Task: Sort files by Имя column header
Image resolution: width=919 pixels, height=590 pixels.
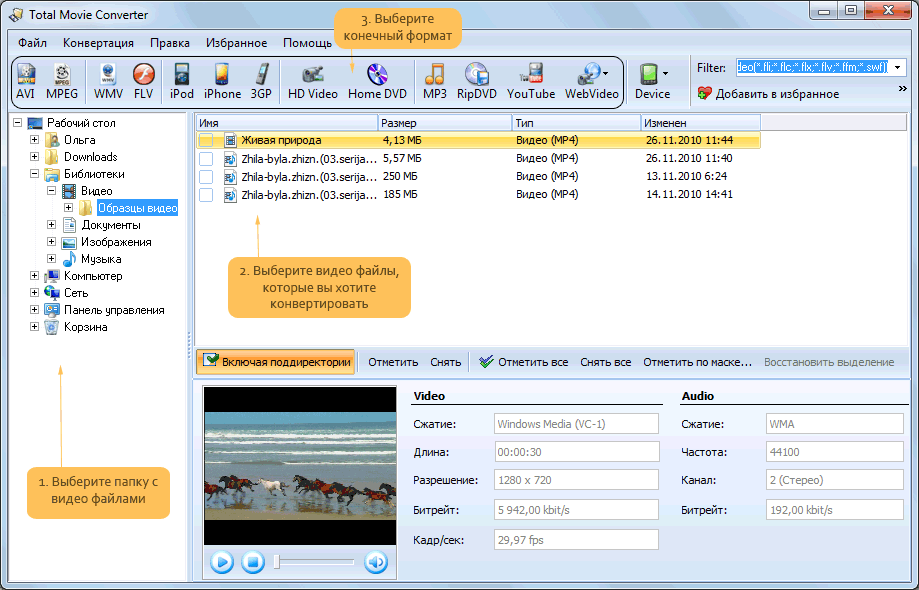Action: tap(287, 123)
